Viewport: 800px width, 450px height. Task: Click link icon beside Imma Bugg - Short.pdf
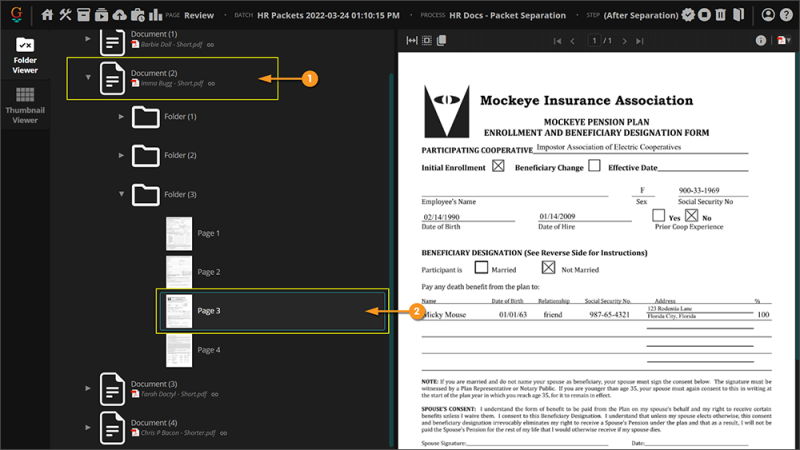211,84
